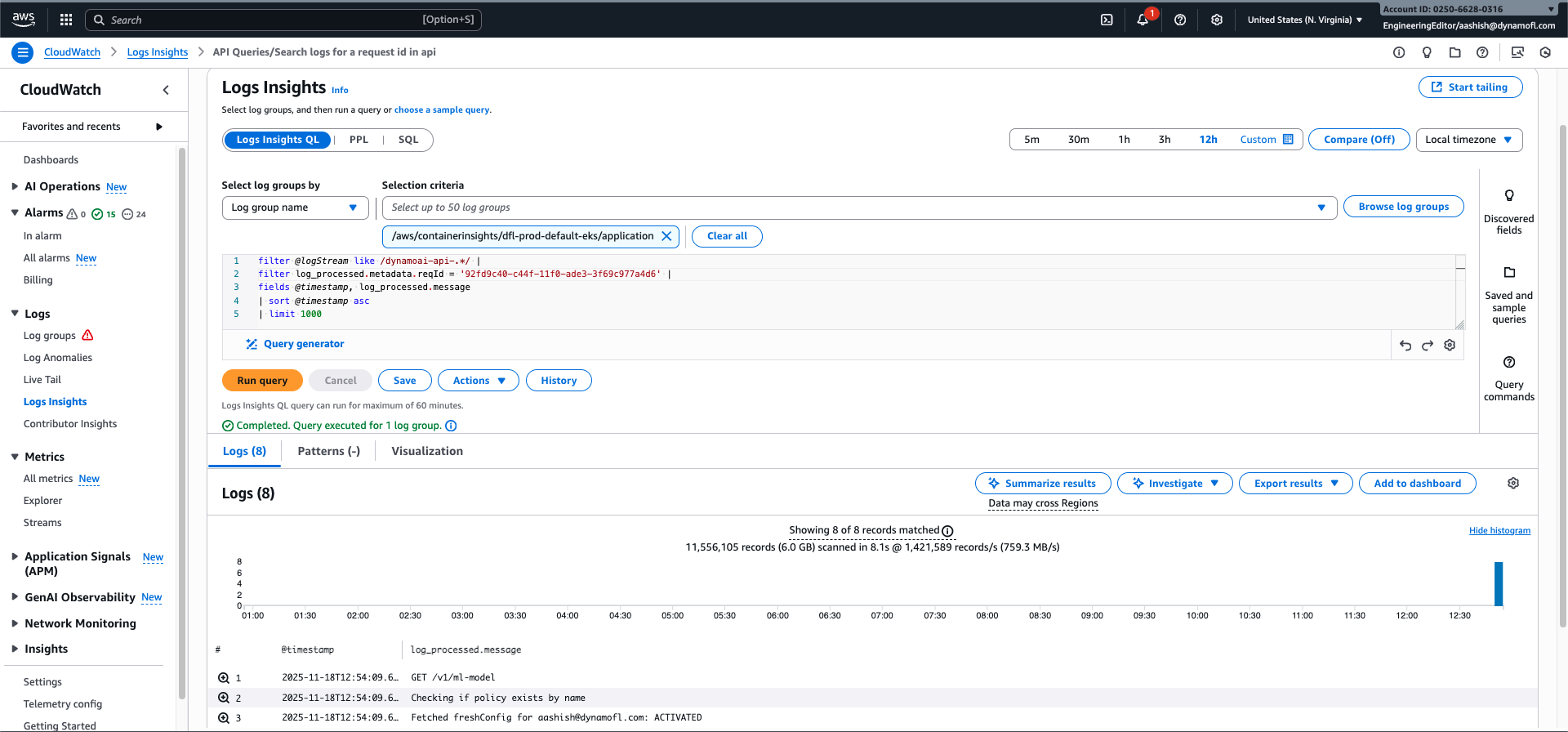This screenshot has height=732, width=1568.
Task: Open Live Tail in sidebar
Action: (x=42, y=380)
